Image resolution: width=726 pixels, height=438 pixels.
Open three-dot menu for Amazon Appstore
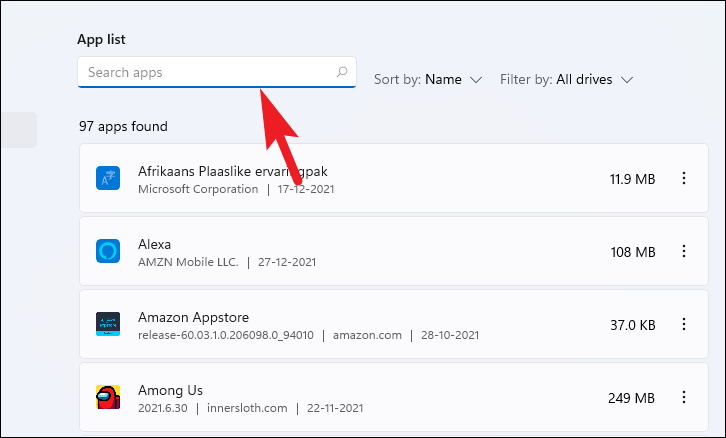point(684,323)
